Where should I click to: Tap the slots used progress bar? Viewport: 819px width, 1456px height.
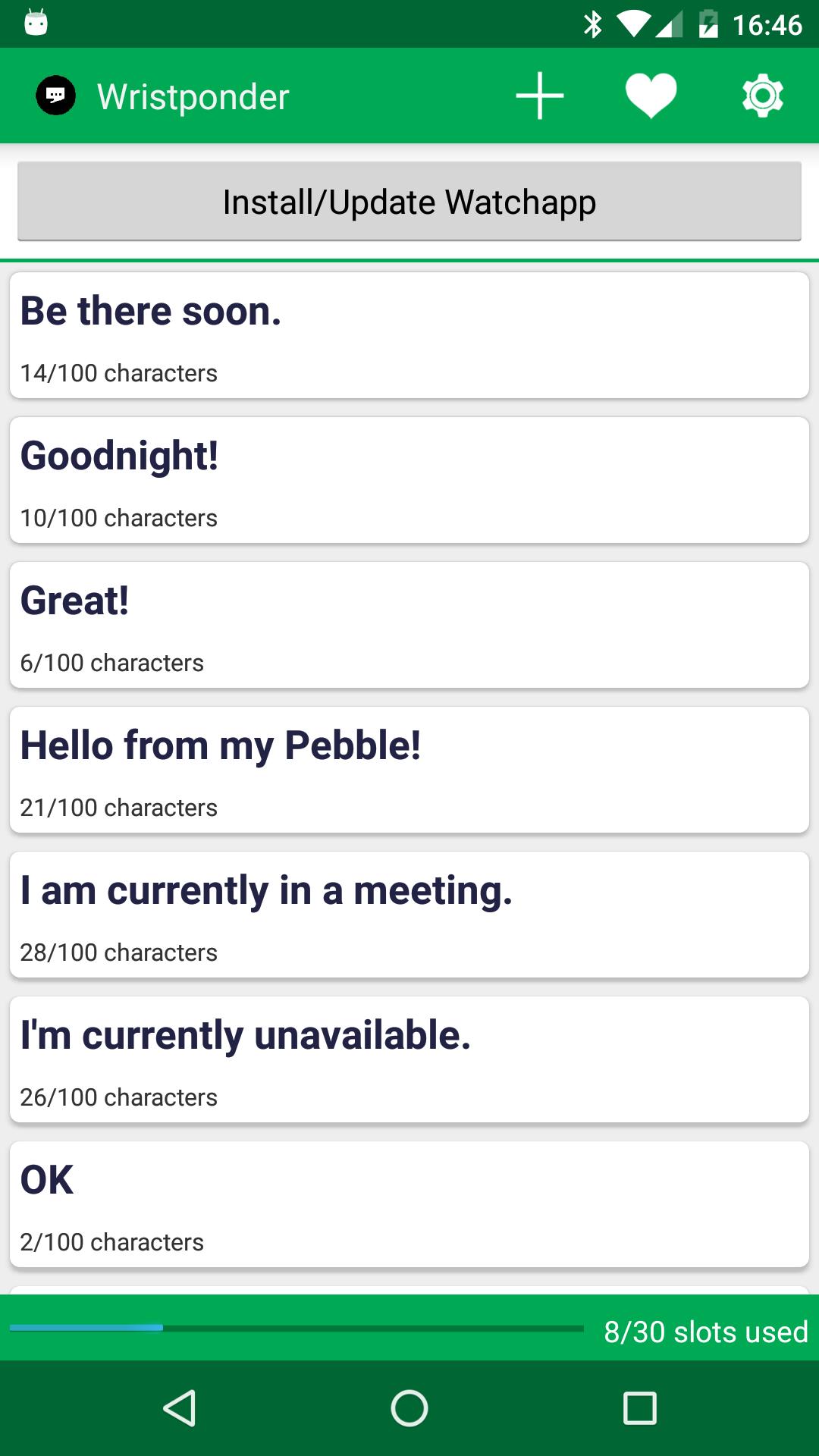(x=296, y=1328)
